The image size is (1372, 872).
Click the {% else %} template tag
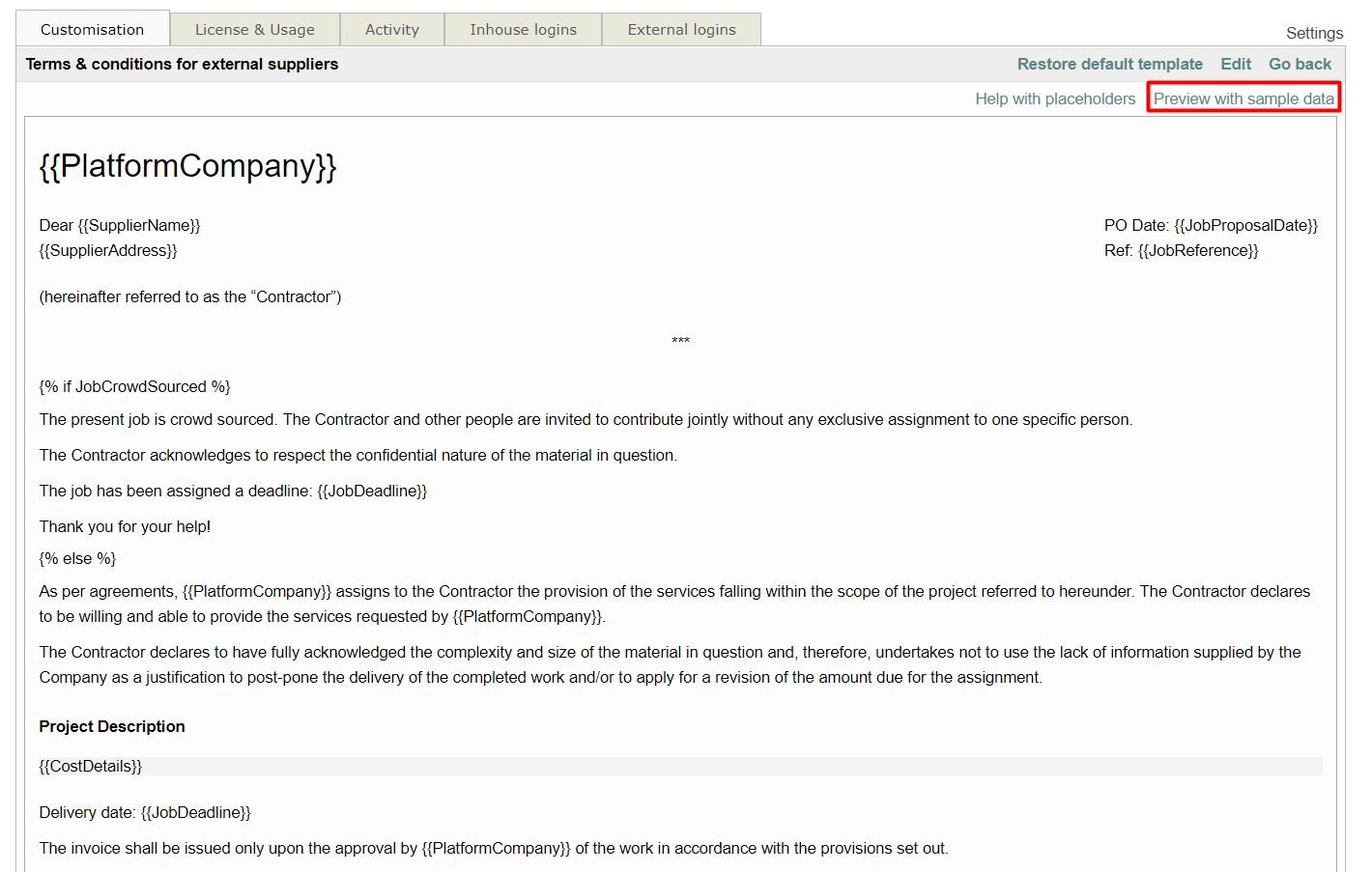(x=77, y=558)
